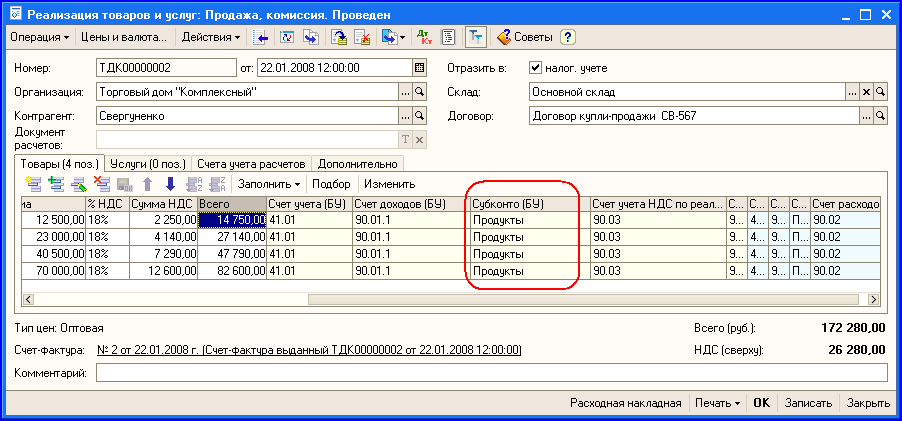The image size is (902, 421).
Task: Open the ДтКт postings result icon
Action: coord(425,37)
